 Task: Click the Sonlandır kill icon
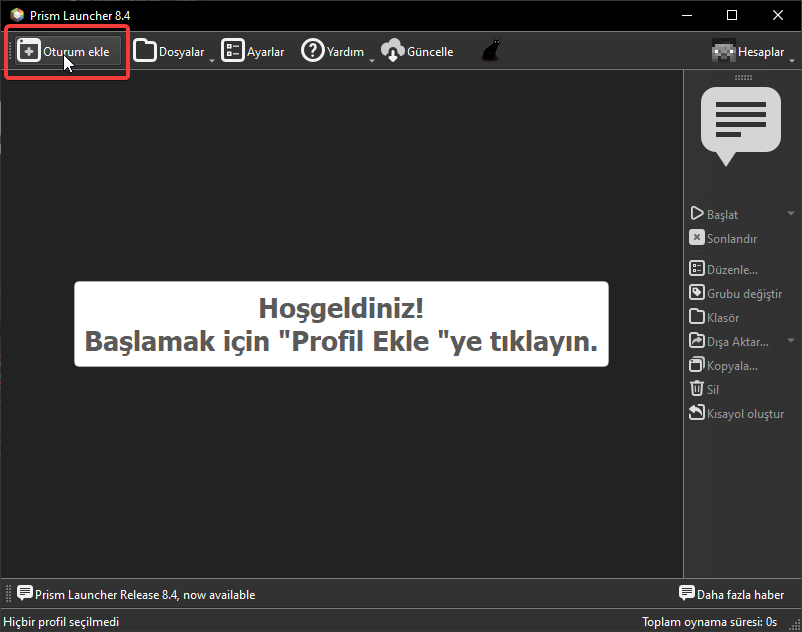coord(697,238)
